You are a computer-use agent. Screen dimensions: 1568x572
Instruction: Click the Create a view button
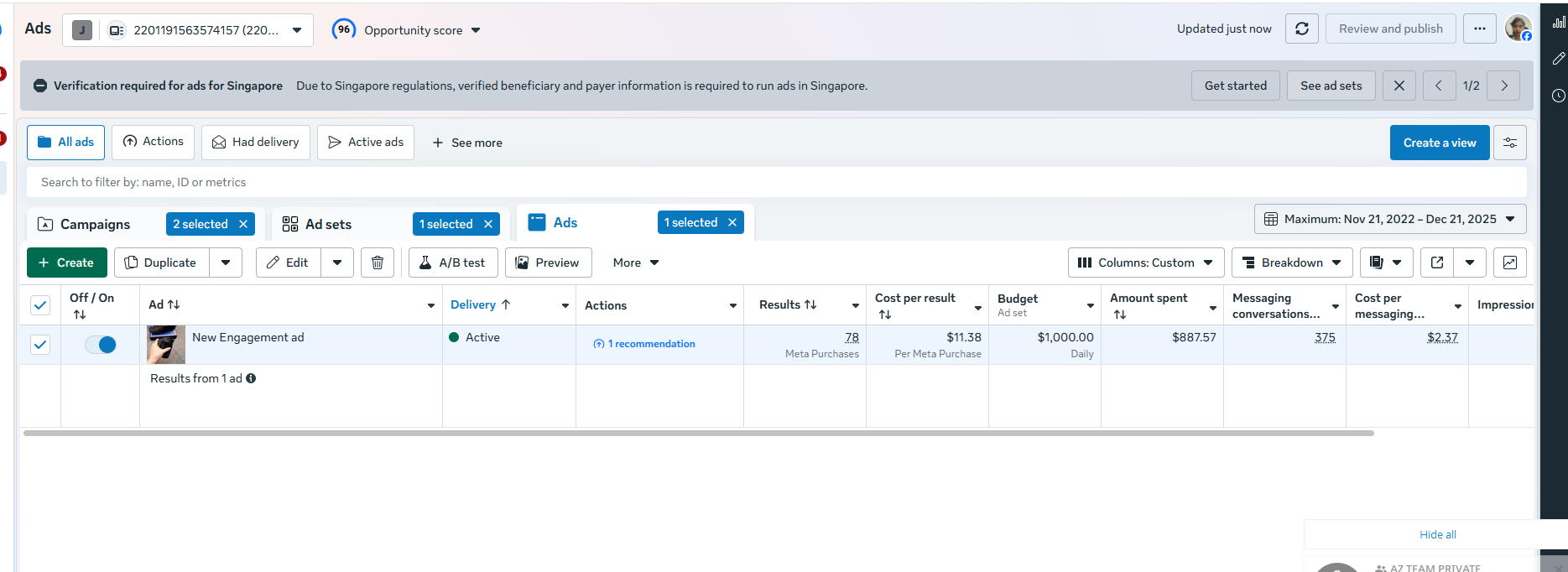coord(1440,143)
